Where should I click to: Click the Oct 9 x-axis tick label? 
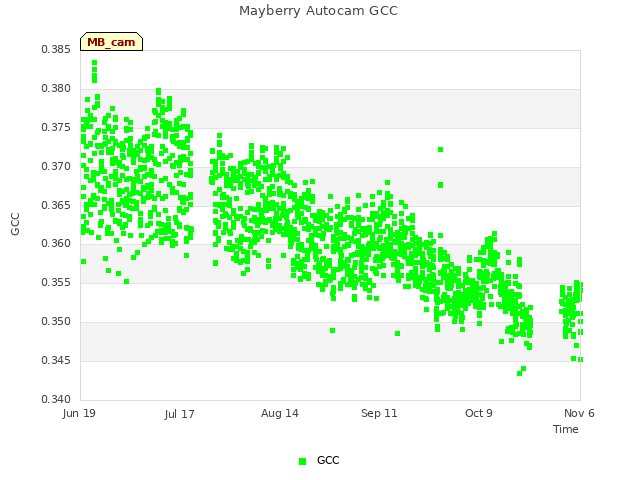[479, 413]
